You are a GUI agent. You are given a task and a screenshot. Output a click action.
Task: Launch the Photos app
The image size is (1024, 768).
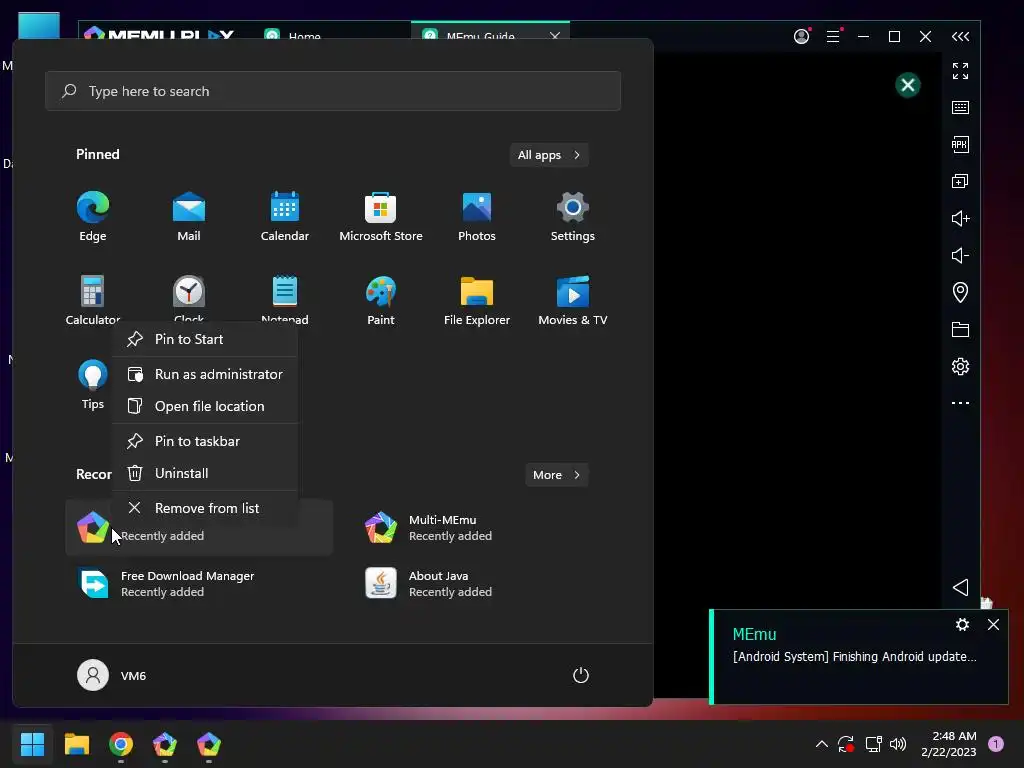click(x=477, y=217)
